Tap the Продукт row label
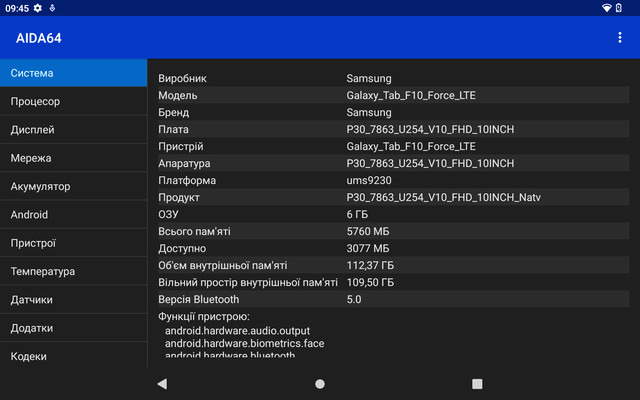 coord(179,198)
